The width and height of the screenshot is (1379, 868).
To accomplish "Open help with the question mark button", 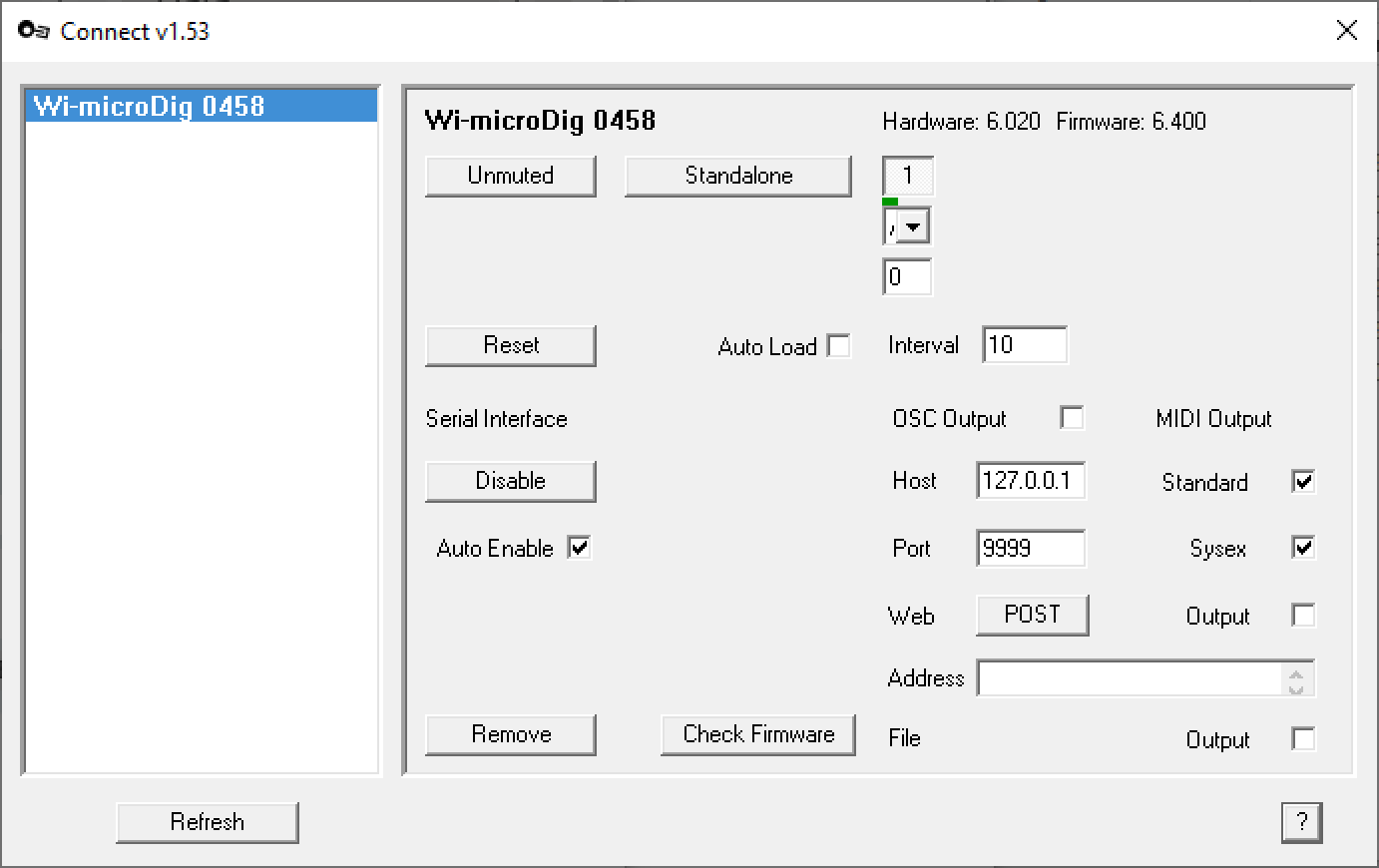I will pyautogui.click(x=1302, y=822).
